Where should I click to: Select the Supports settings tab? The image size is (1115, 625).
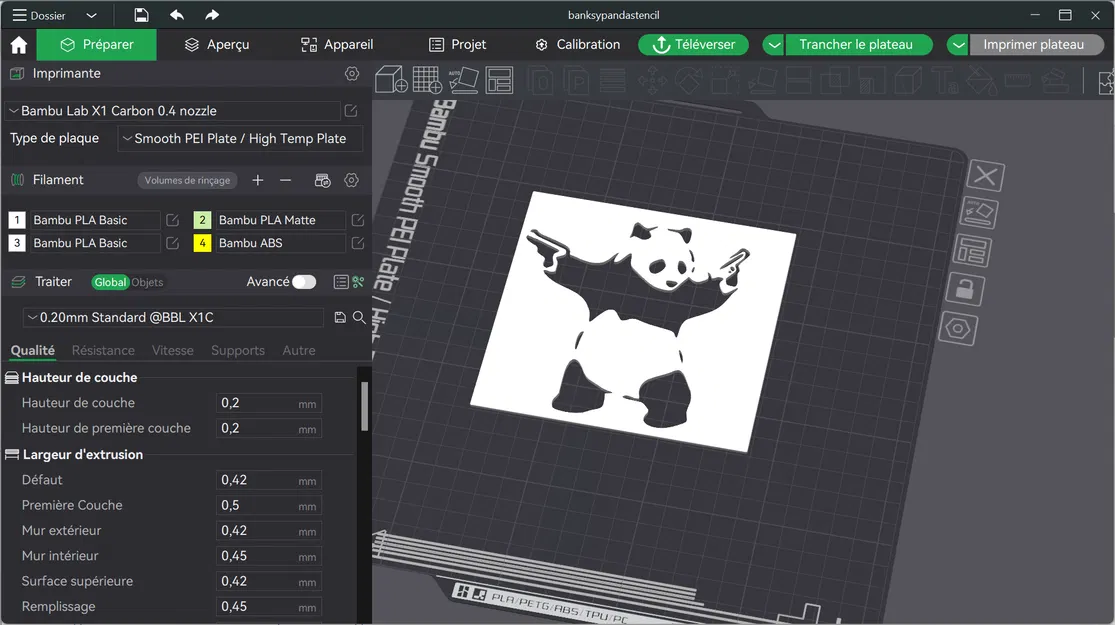click(238, 351)
